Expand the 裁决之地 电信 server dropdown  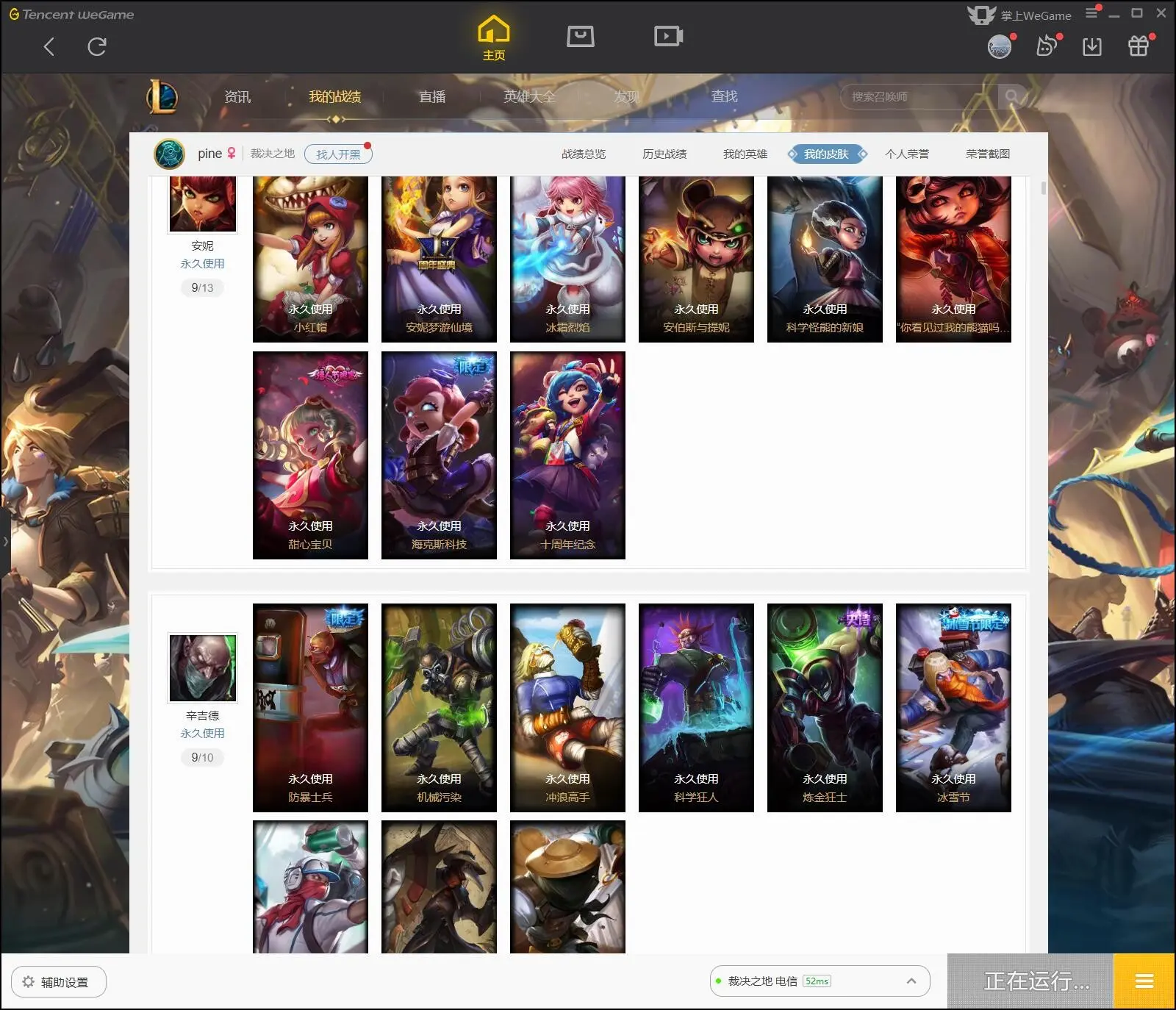click(x=911, y=981)
